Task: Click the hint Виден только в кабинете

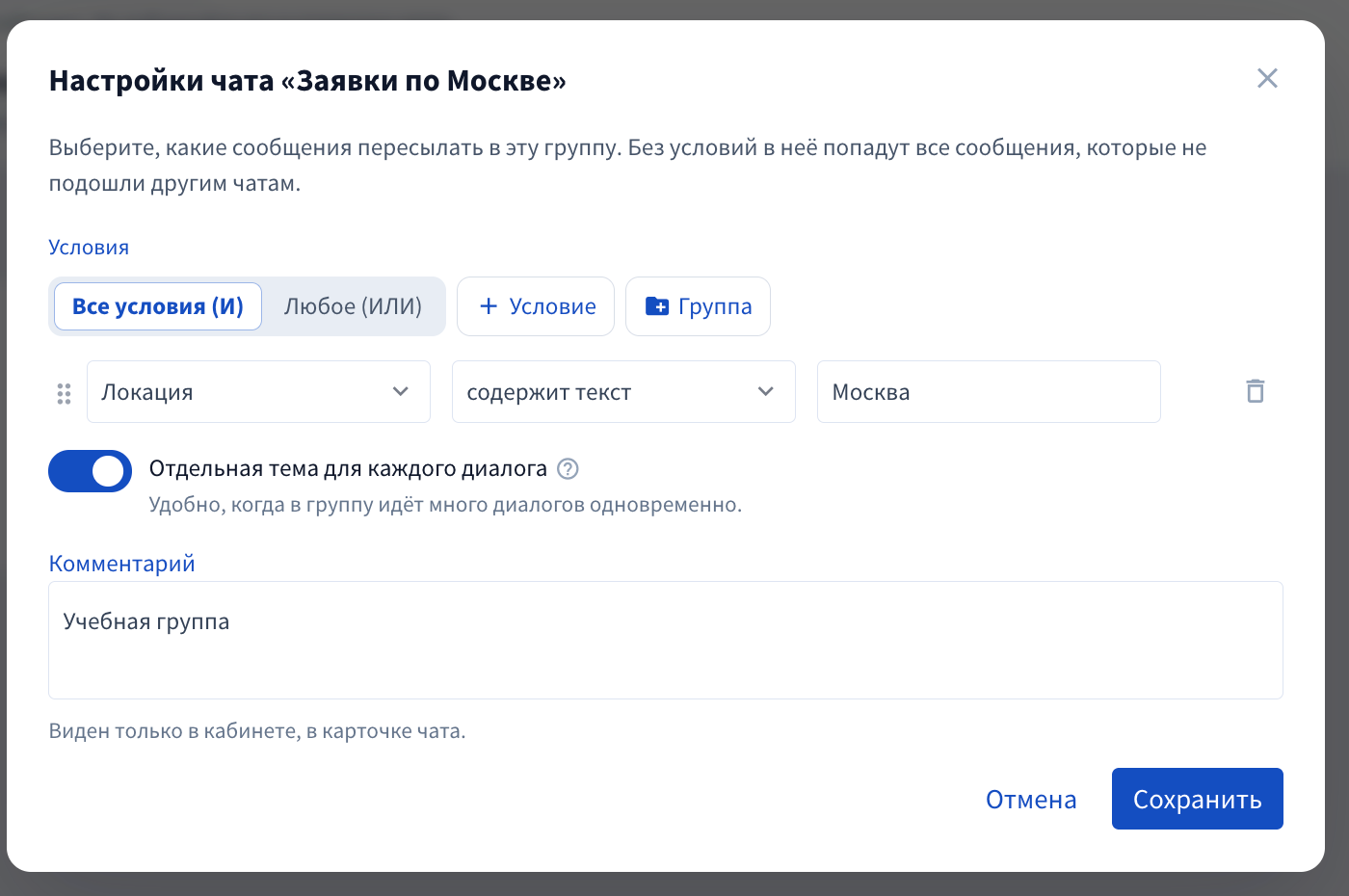Action: (257, 731)
